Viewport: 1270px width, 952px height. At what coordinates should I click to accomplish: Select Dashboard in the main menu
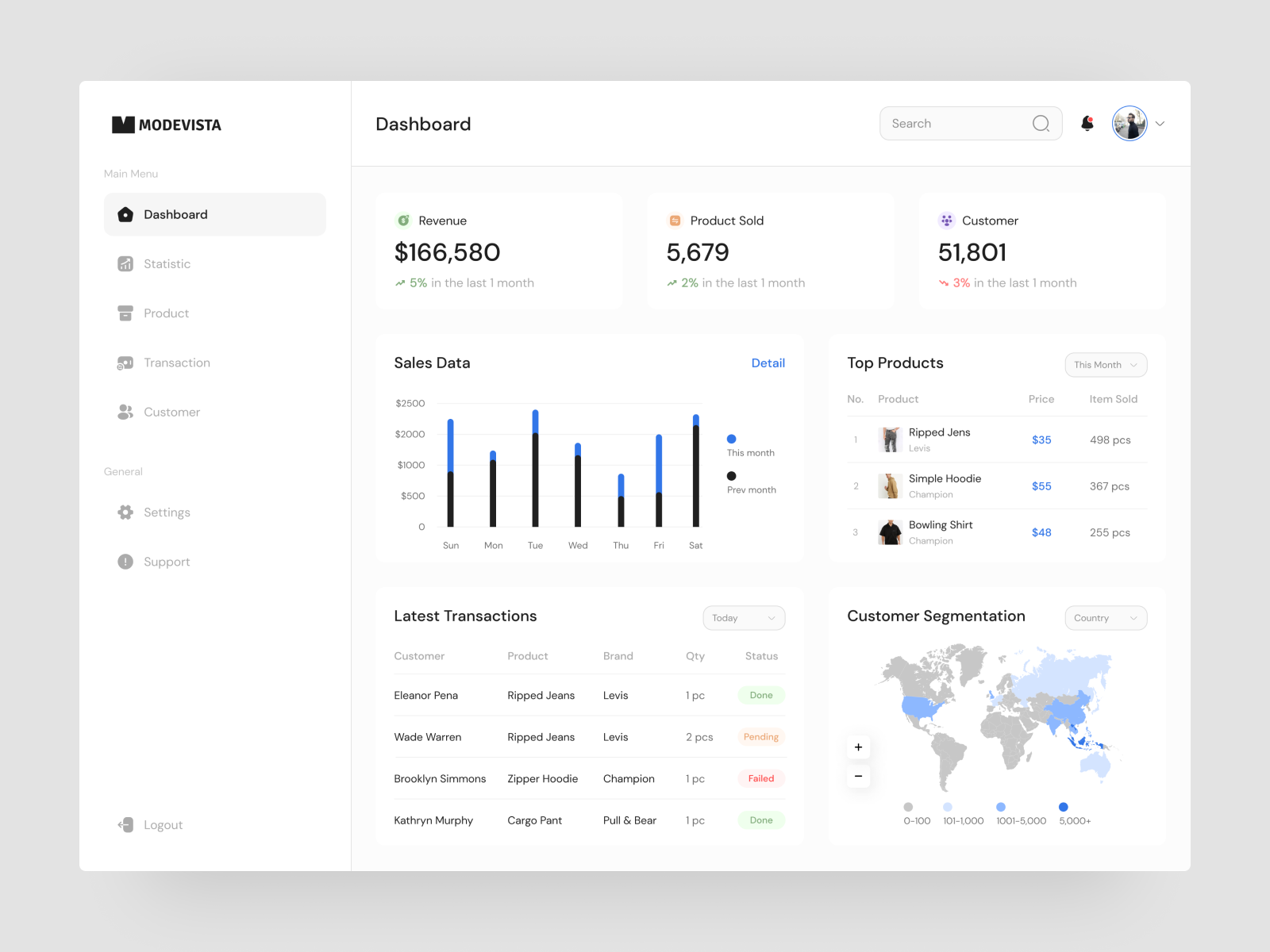point(175,214)
